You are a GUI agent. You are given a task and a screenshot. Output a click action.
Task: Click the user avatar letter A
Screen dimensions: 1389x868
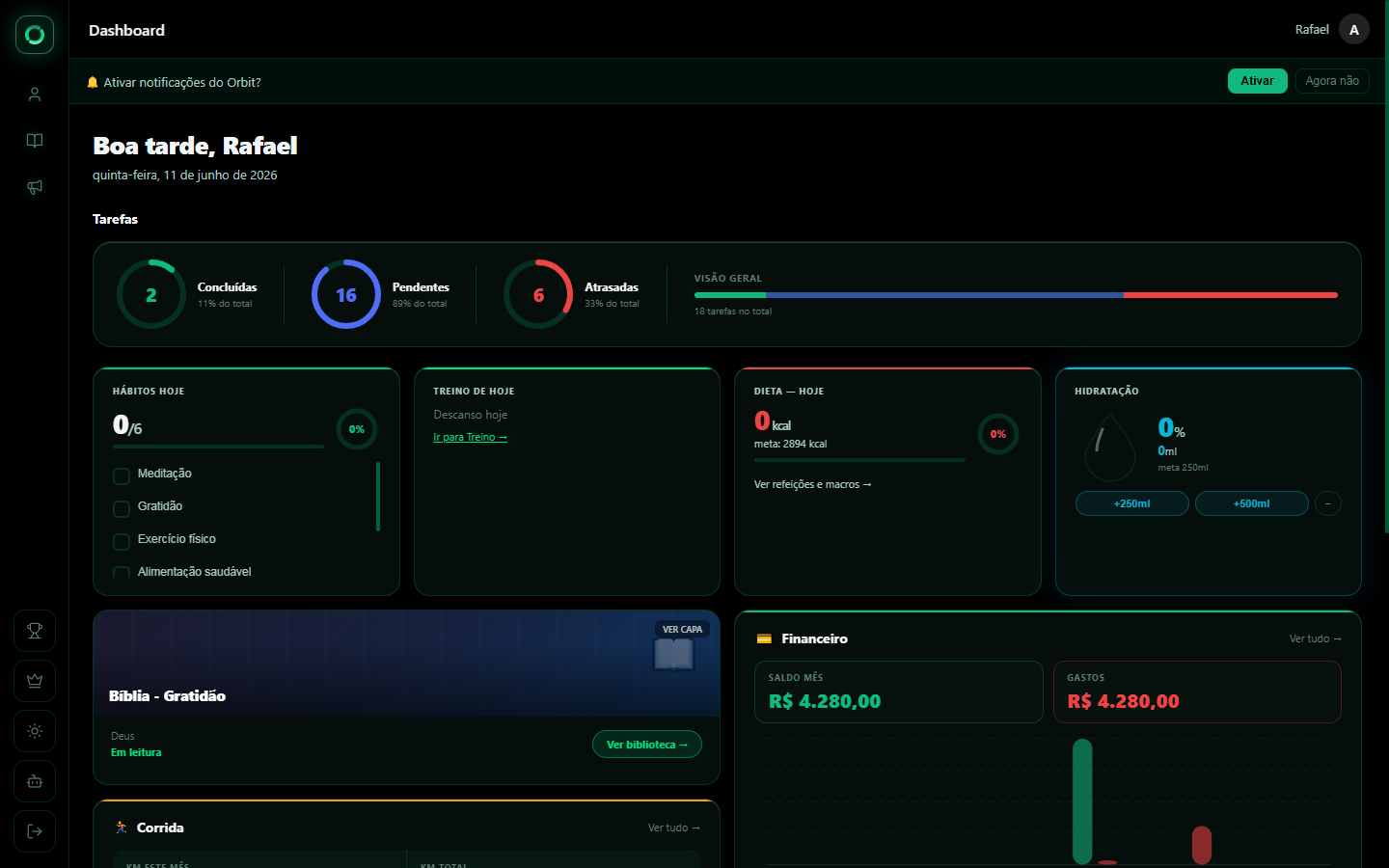click(1354, 30)
